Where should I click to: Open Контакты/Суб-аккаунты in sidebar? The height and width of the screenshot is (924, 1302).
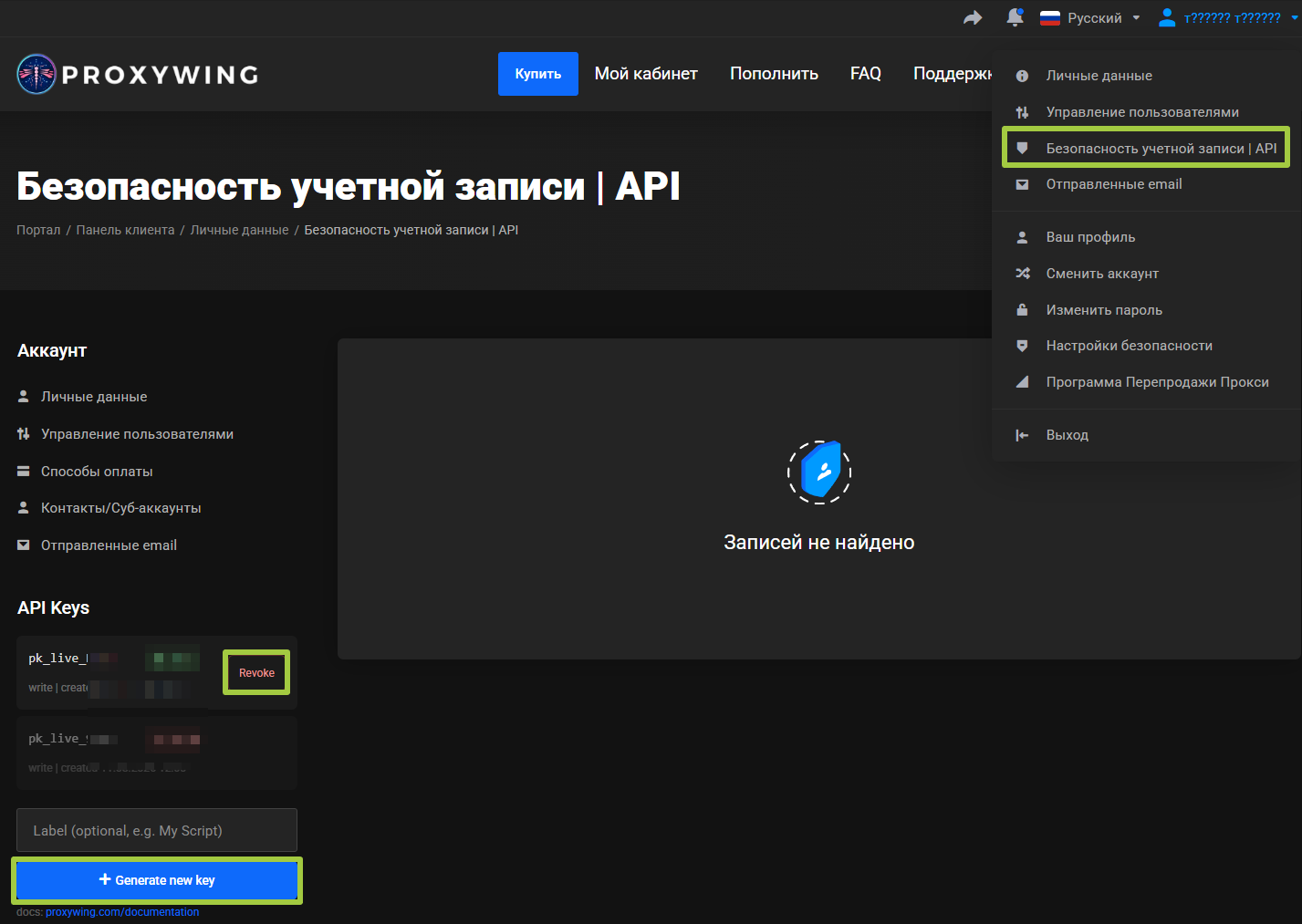tap(121, 508)
